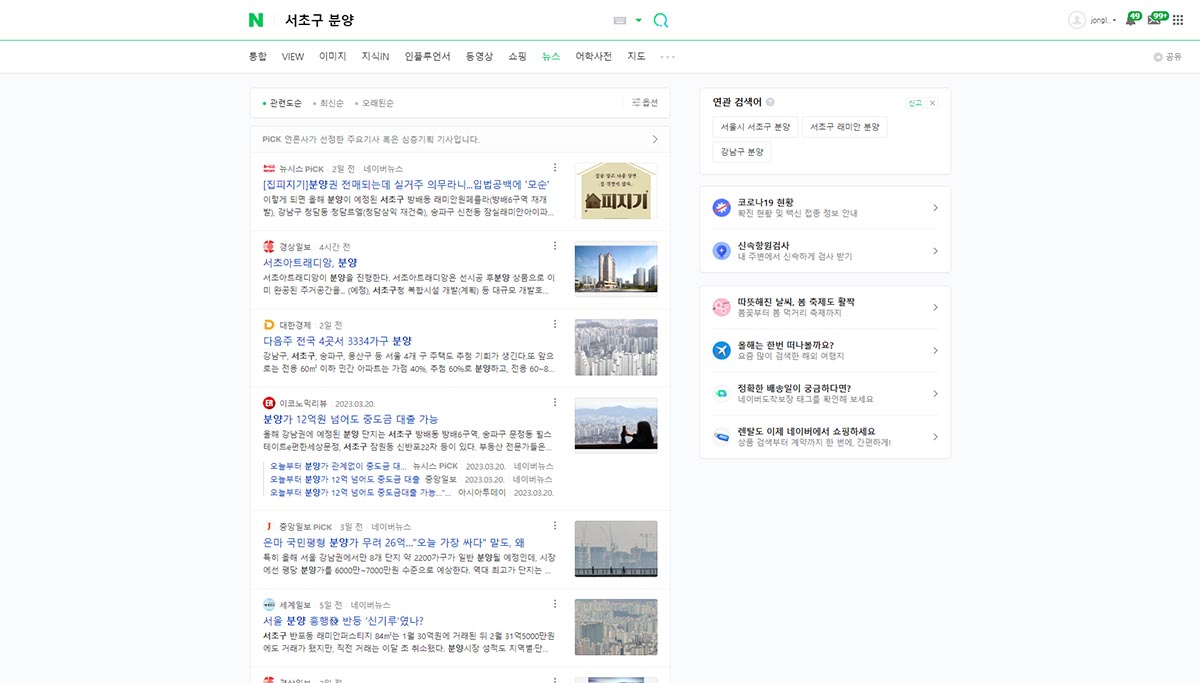1200x683 pixels.
Task: Click the 공유 share icon
Action: (x=1158, y=57)
